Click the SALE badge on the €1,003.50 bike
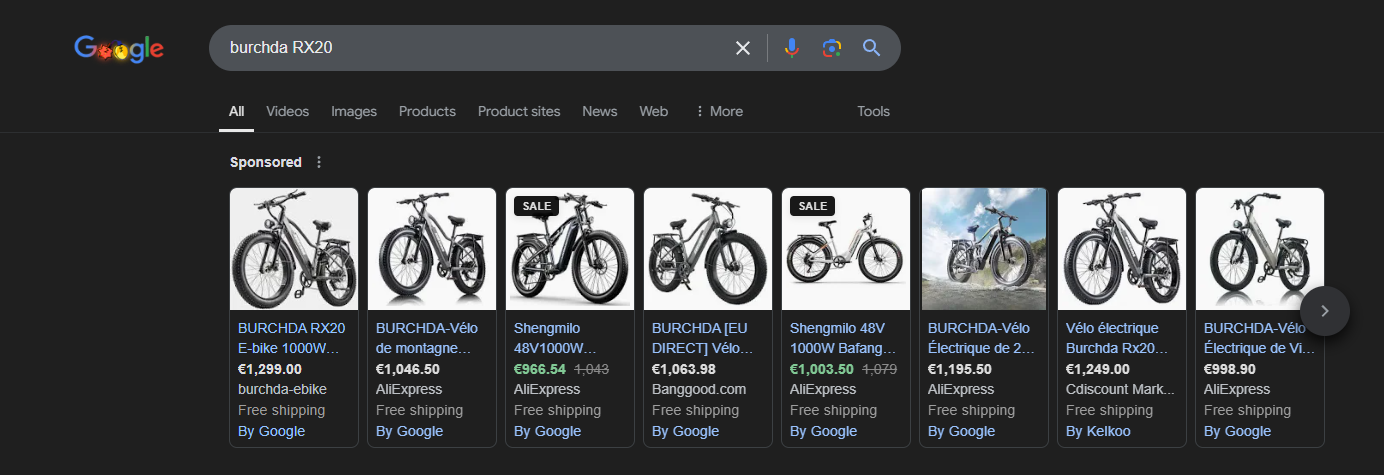This screenshot has width=1384, height=475. tap(812, 206)
